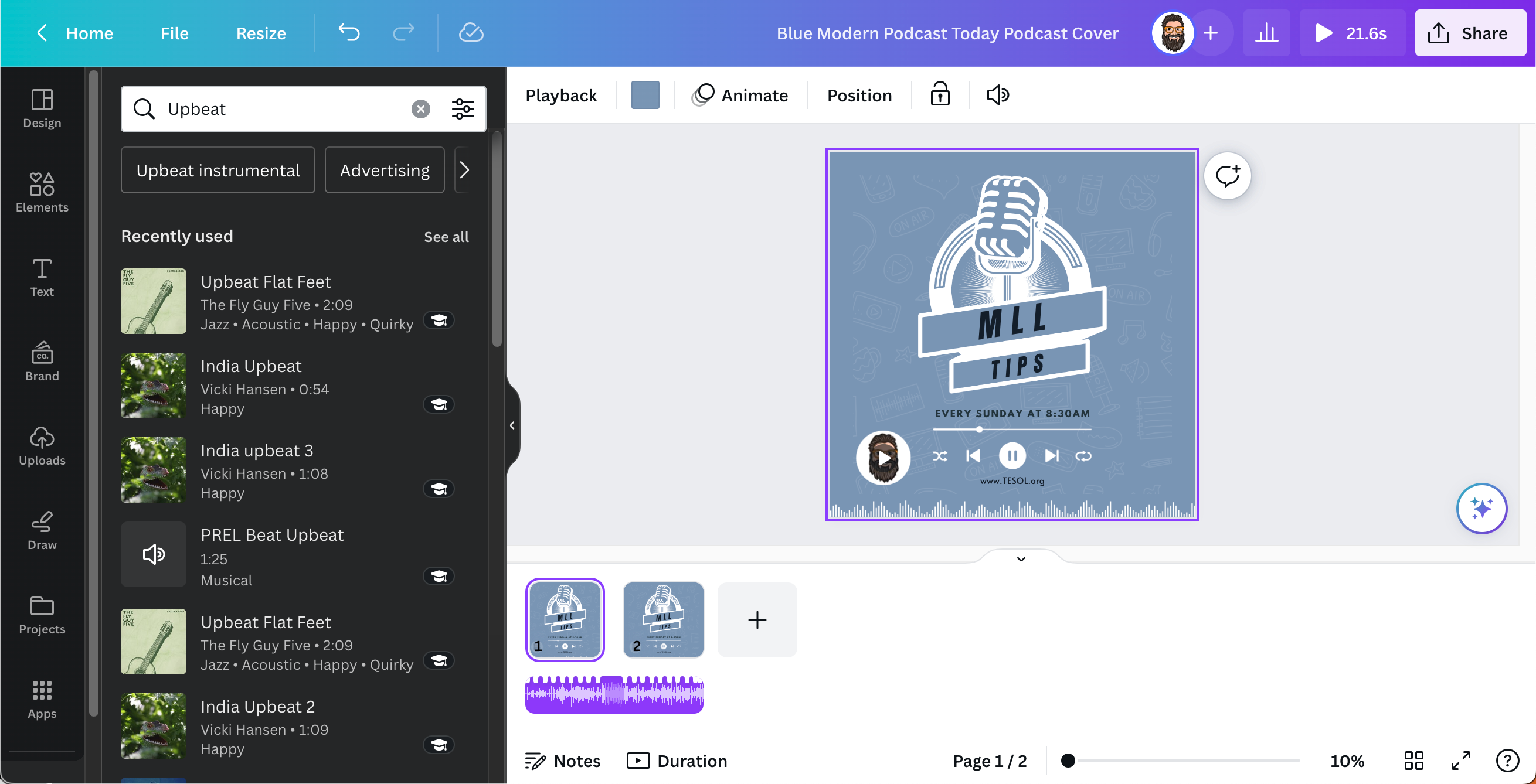The width and height of the screenshot is (1536, 784).
Task: Collapse the page timeline with down chevron
Action: point(1021,559)
